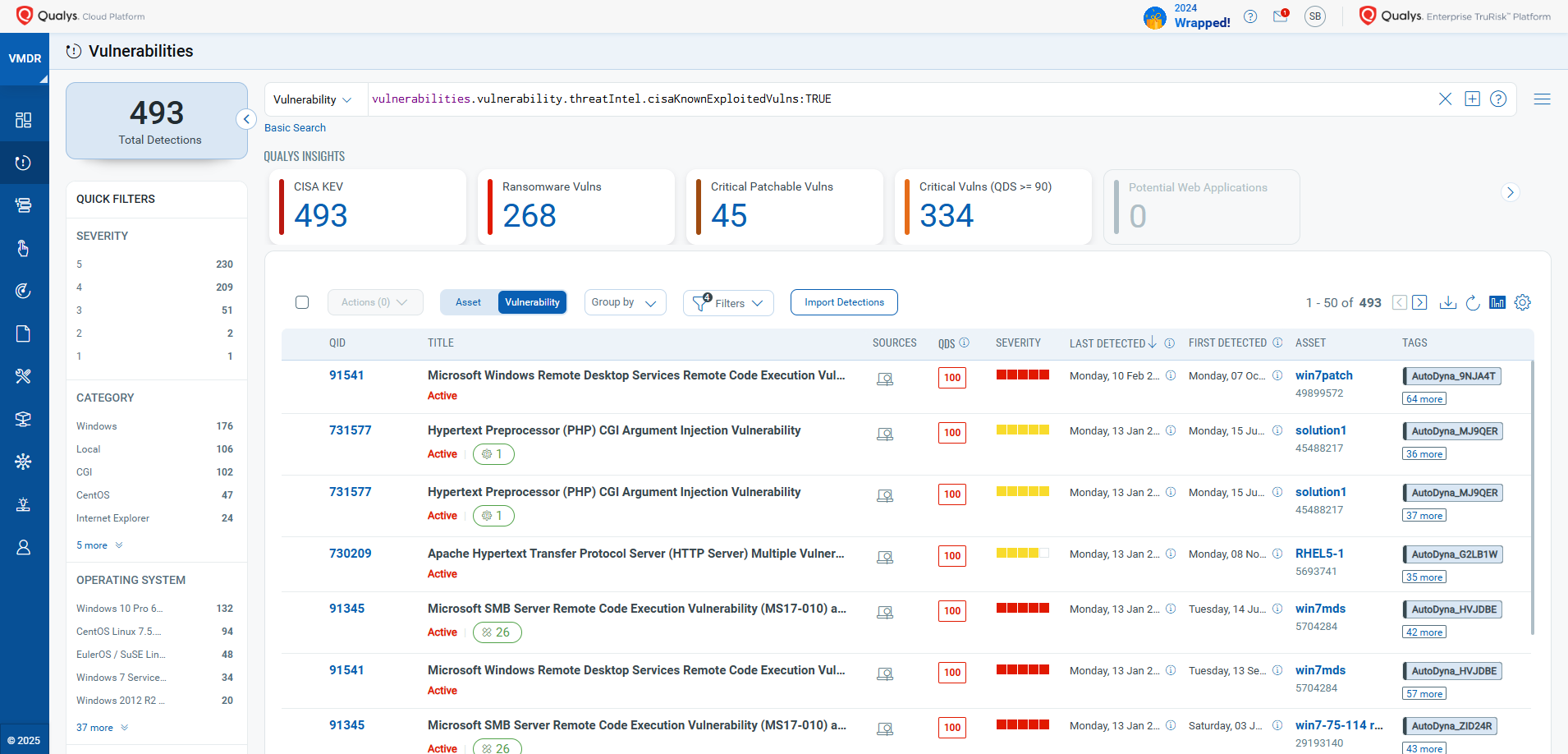Open the notifications mail icon
This screenshot has width=1568, height=754.
(x=1280, y=16)
